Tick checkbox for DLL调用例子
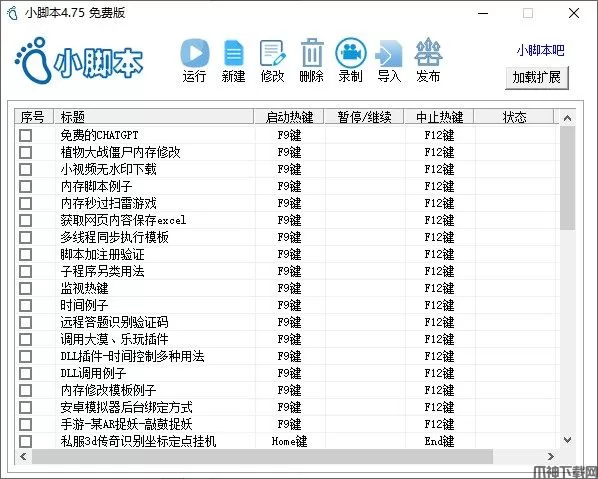This screenshot has width=598, height=479. pos(26,373)
